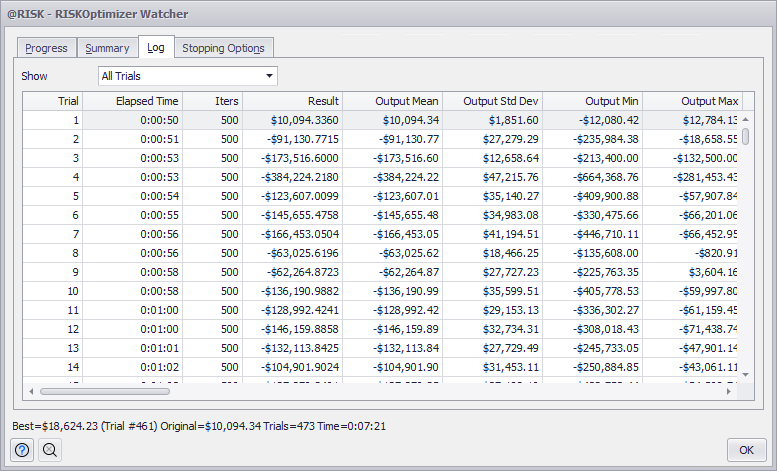Open the Show dropdown arrow
This screenshot has width=777, height=471.
[x=269, y=76]
